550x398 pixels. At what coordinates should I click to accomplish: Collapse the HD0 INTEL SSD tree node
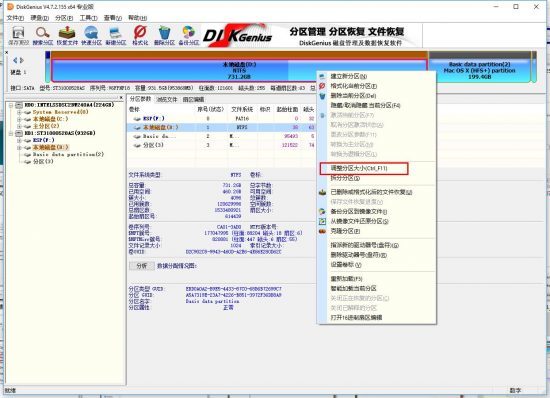pos(11,105)
